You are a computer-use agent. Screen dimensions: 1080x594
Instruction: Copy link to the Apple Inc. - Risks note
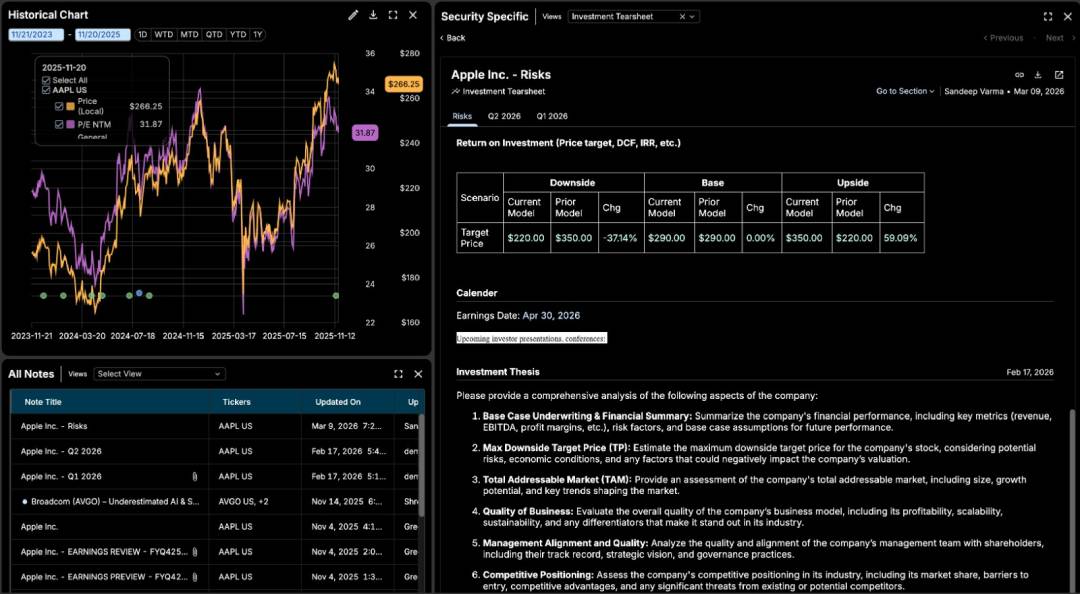[1019, 75]
